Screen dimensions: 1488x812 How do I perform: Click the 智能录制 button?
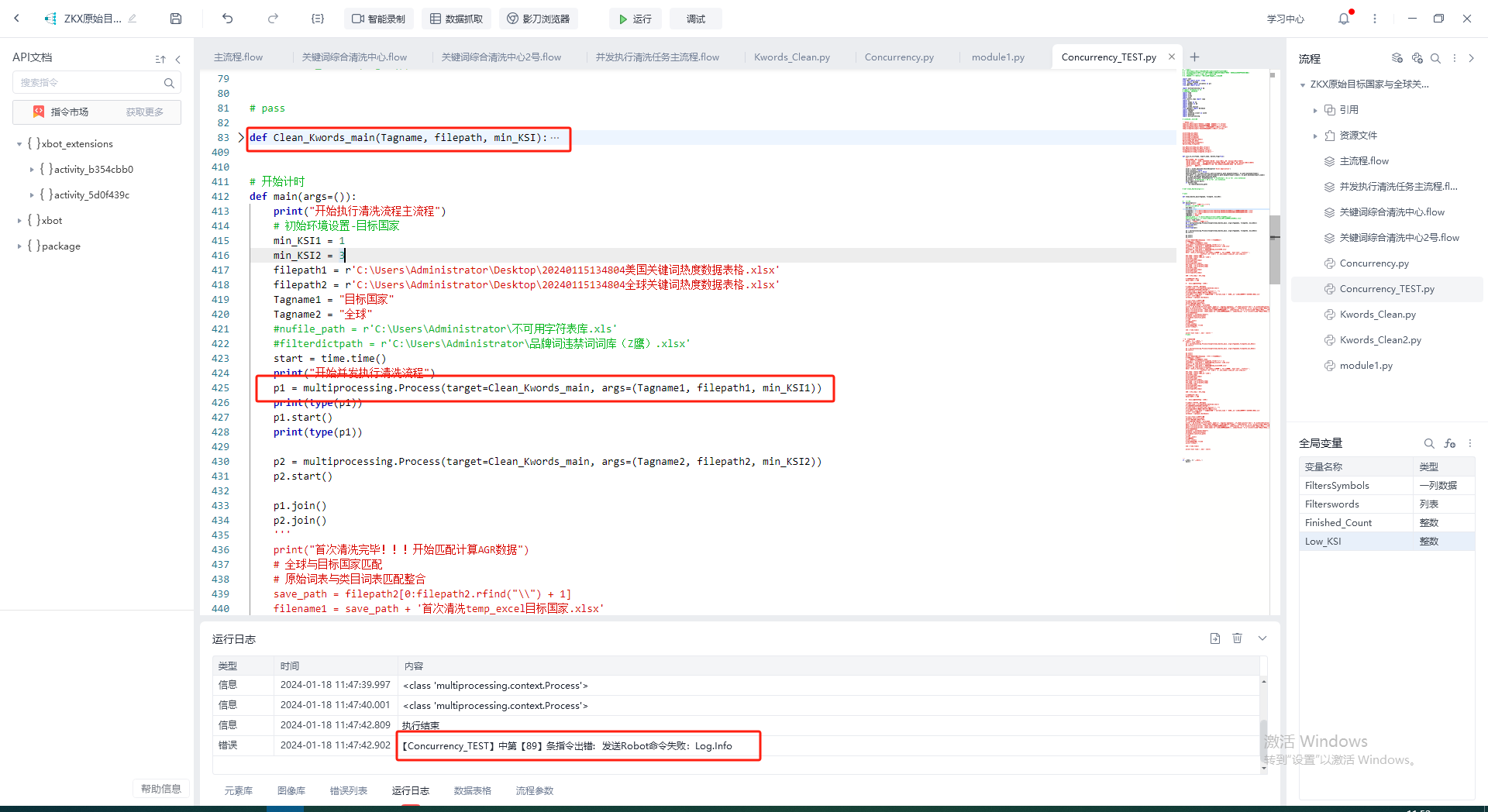click(x=378, y=19)
